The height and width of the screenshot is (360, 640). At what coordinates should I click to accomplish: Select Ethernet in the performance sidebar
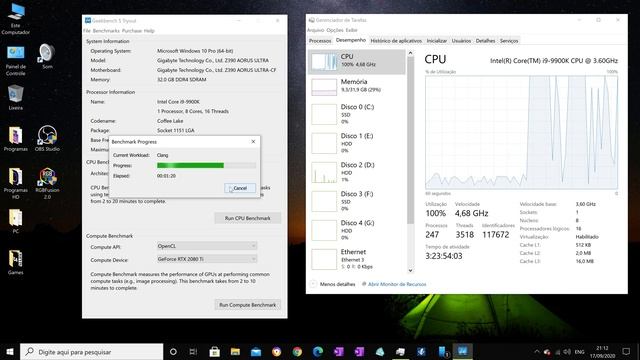(x=357, y=259)
